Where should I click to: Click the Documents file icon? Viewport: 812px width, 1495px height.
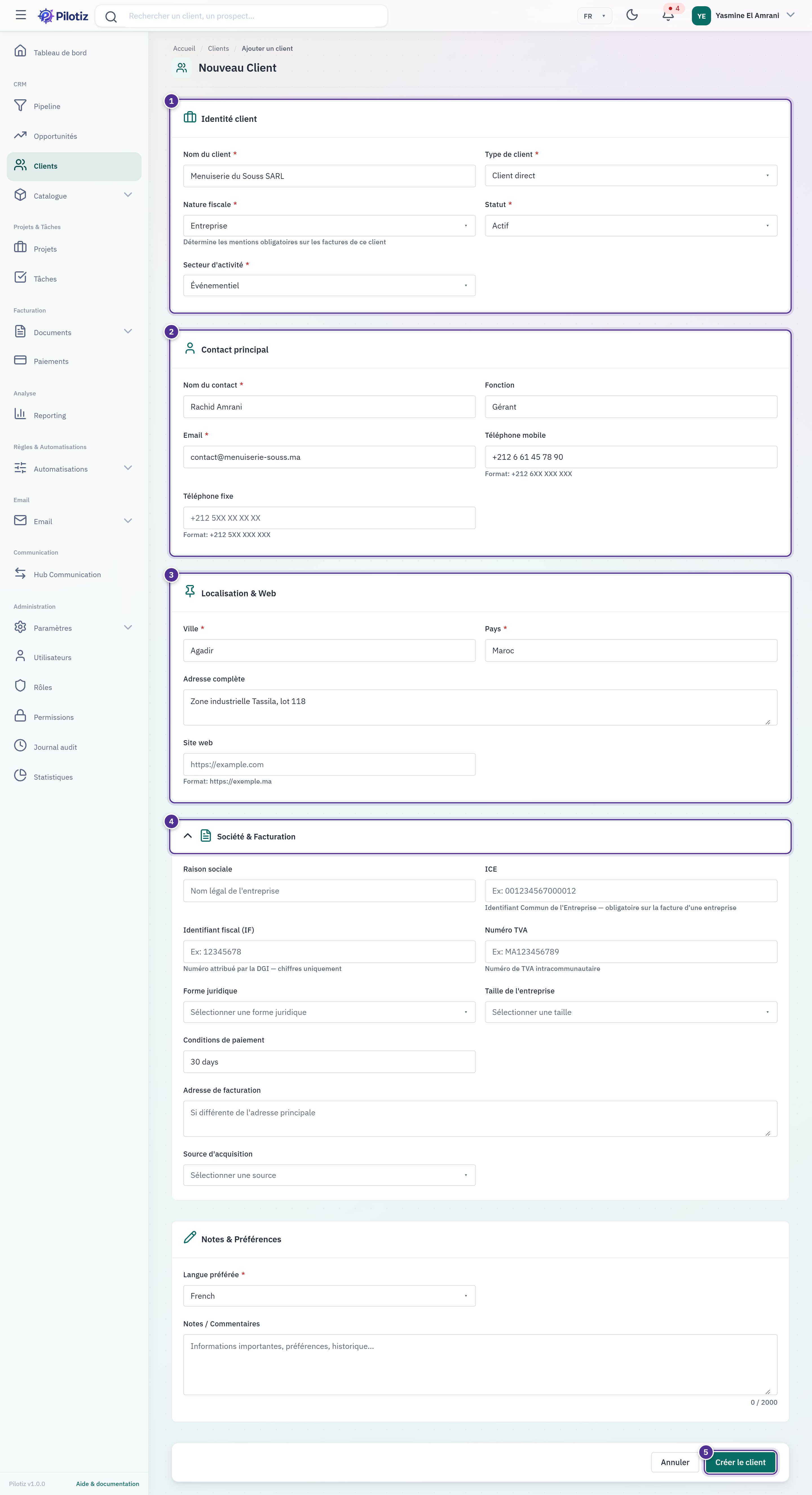click(20, 331)
